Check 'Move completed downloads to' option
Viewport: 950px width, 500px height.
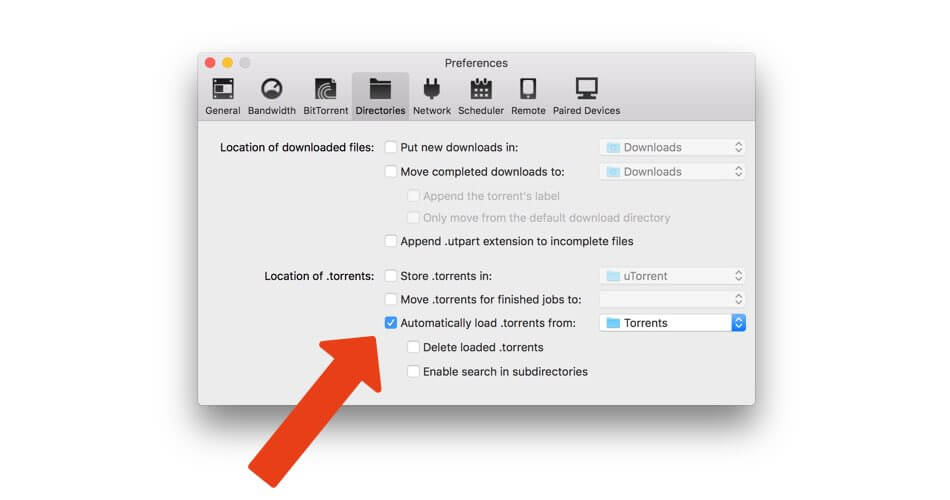pos(391,172)
